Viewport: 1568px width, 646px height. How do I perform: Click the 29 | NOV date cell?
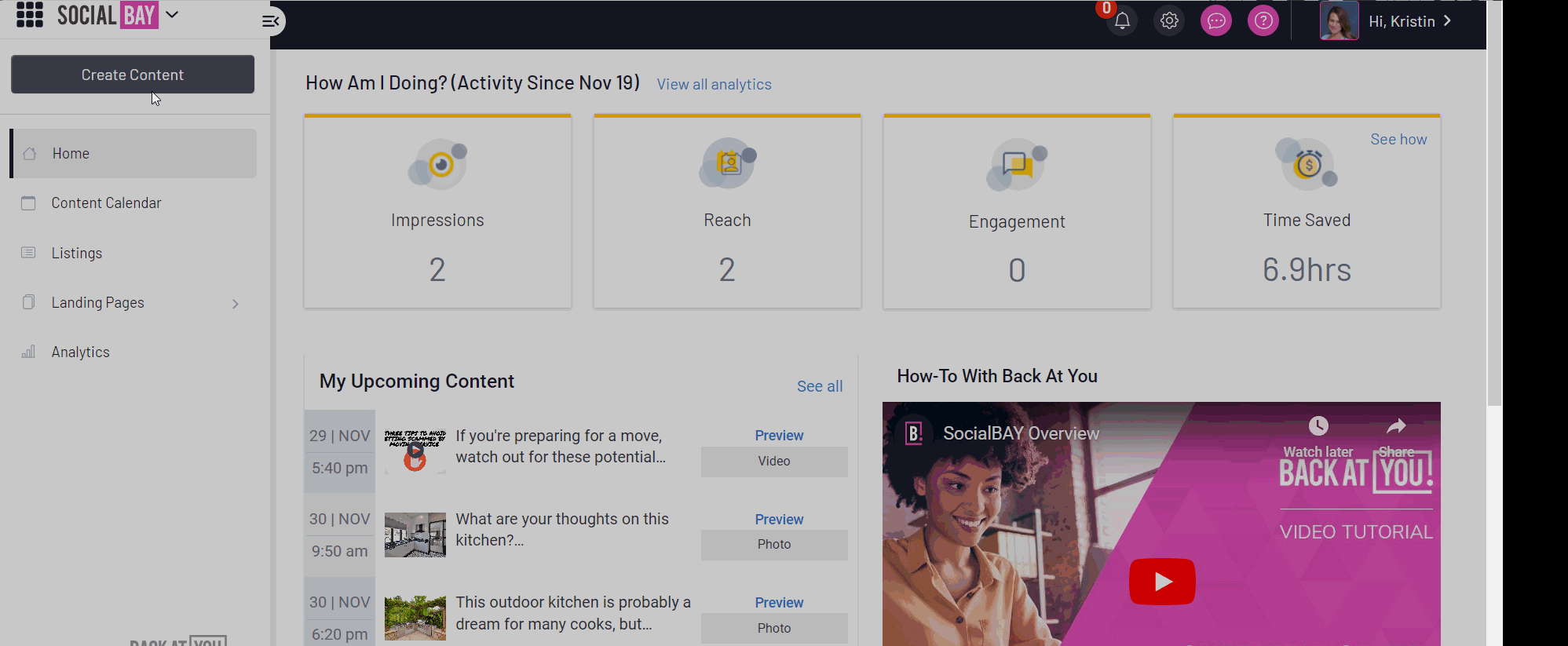[339, 436]
